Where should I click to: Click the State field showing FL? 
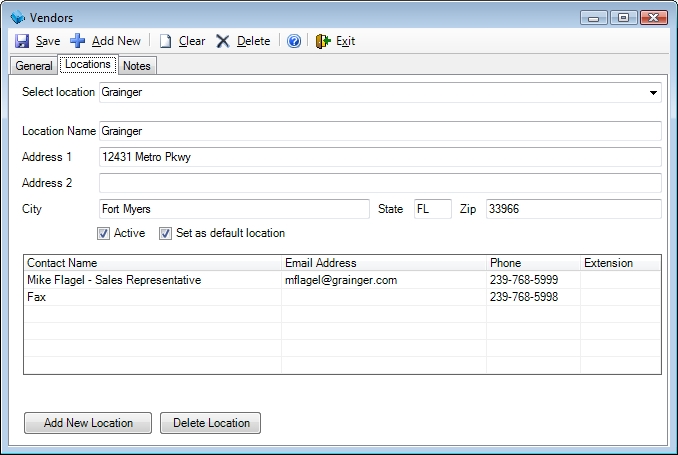433,209
